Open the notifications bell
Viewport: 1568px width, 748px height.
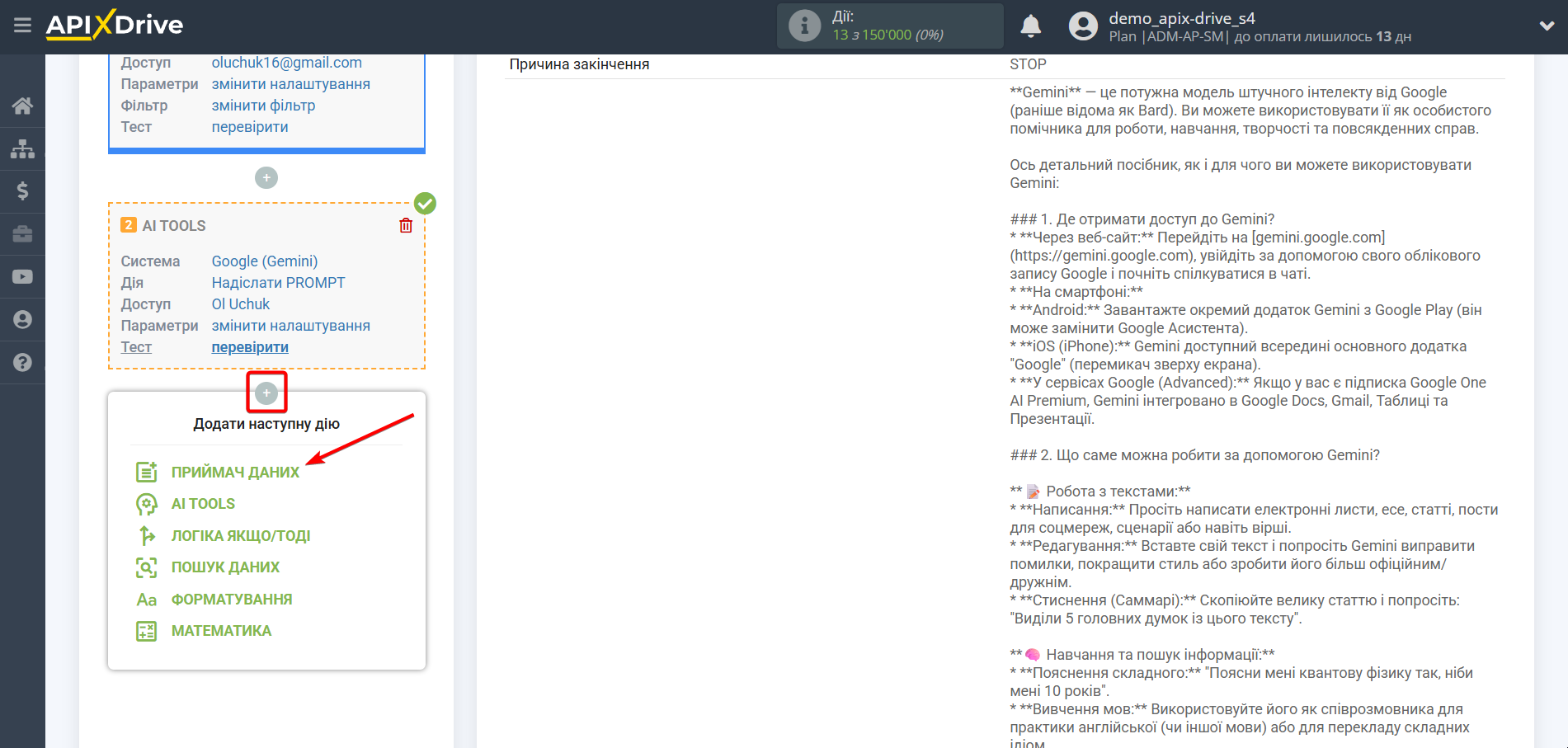[1030, 26]
